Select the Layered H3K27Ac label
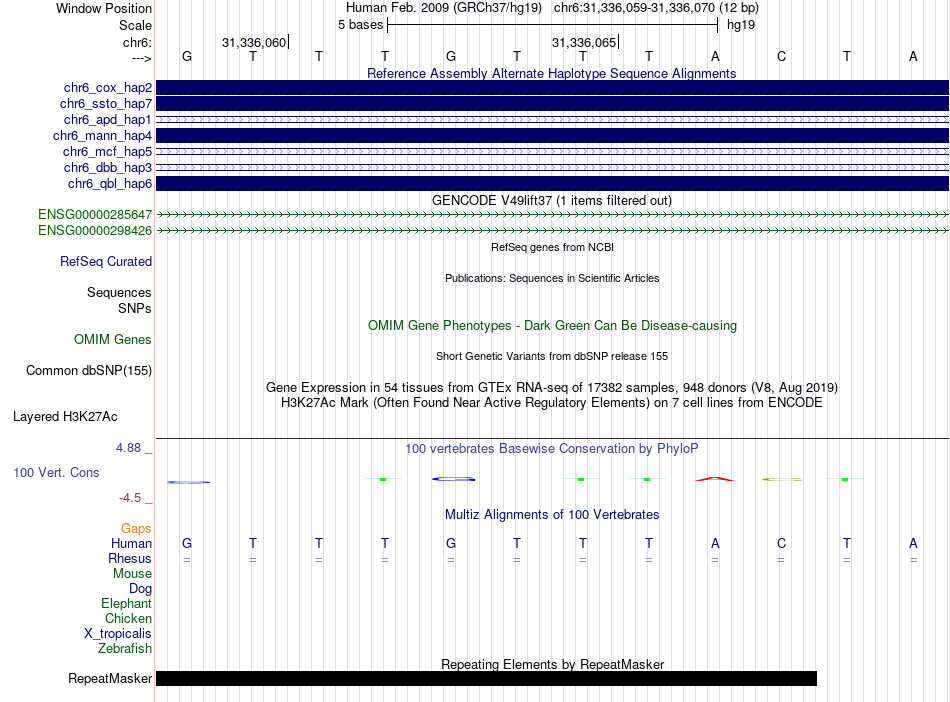The width and height of the screenshot is (950, 702). (x=65, y=417)
